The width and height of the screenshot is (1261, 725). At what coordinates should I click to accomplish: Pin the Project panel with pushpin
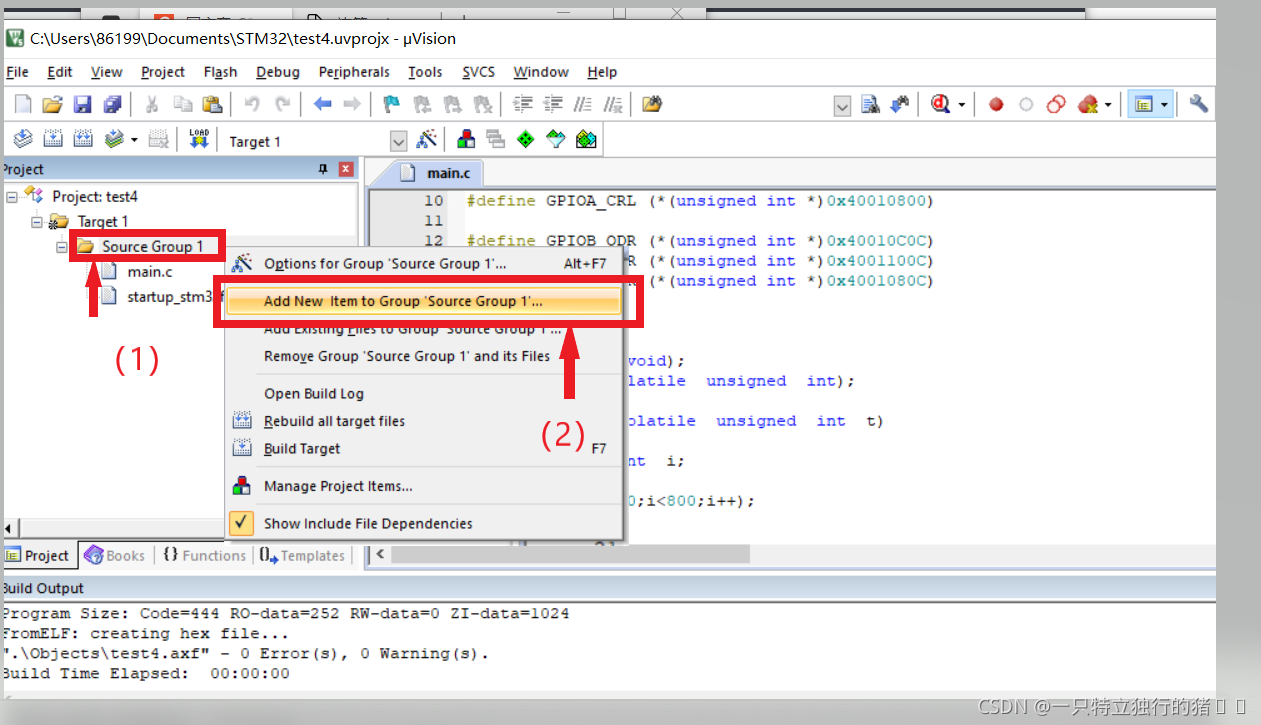pos(323,169)
